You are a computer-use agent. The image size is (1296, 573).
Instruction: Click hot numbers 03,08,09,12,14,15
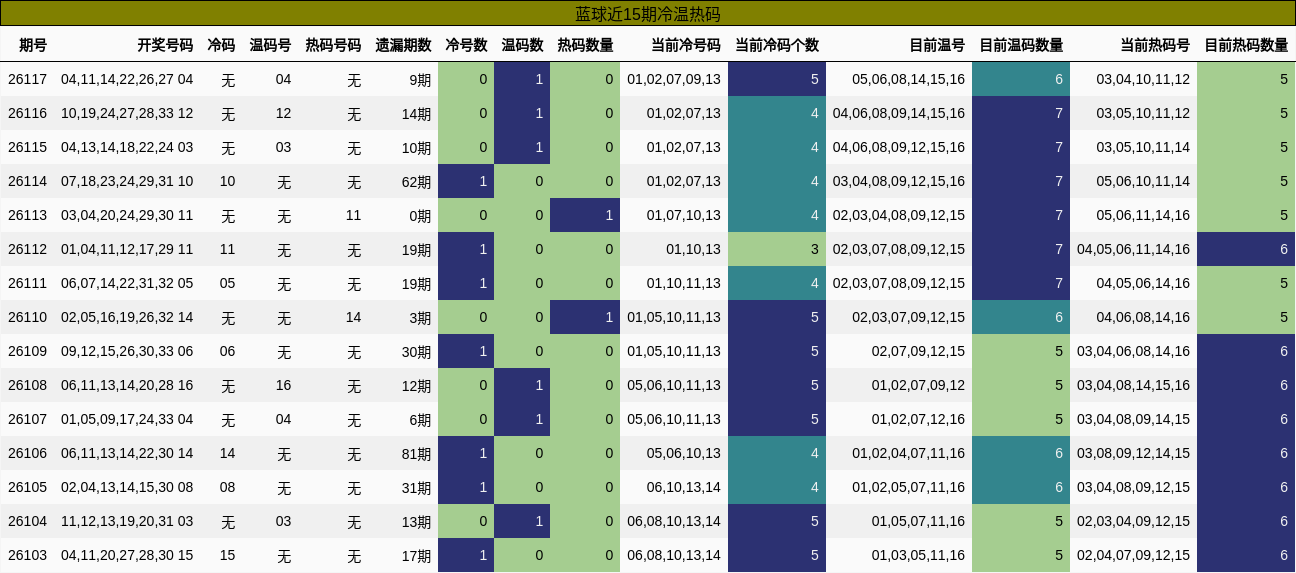pyautogui.click(x=1134, y=453)
